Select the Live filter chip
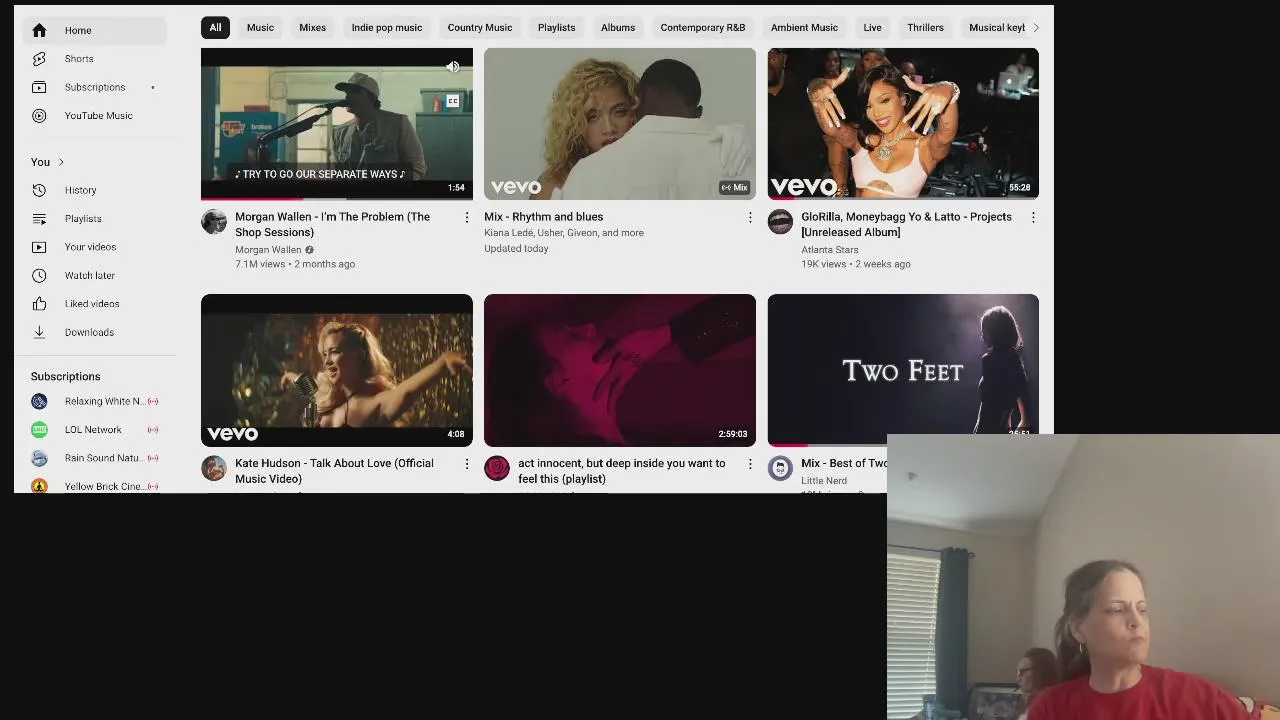The width and height of the screenshot is (1280, 720). click(872, 28)
